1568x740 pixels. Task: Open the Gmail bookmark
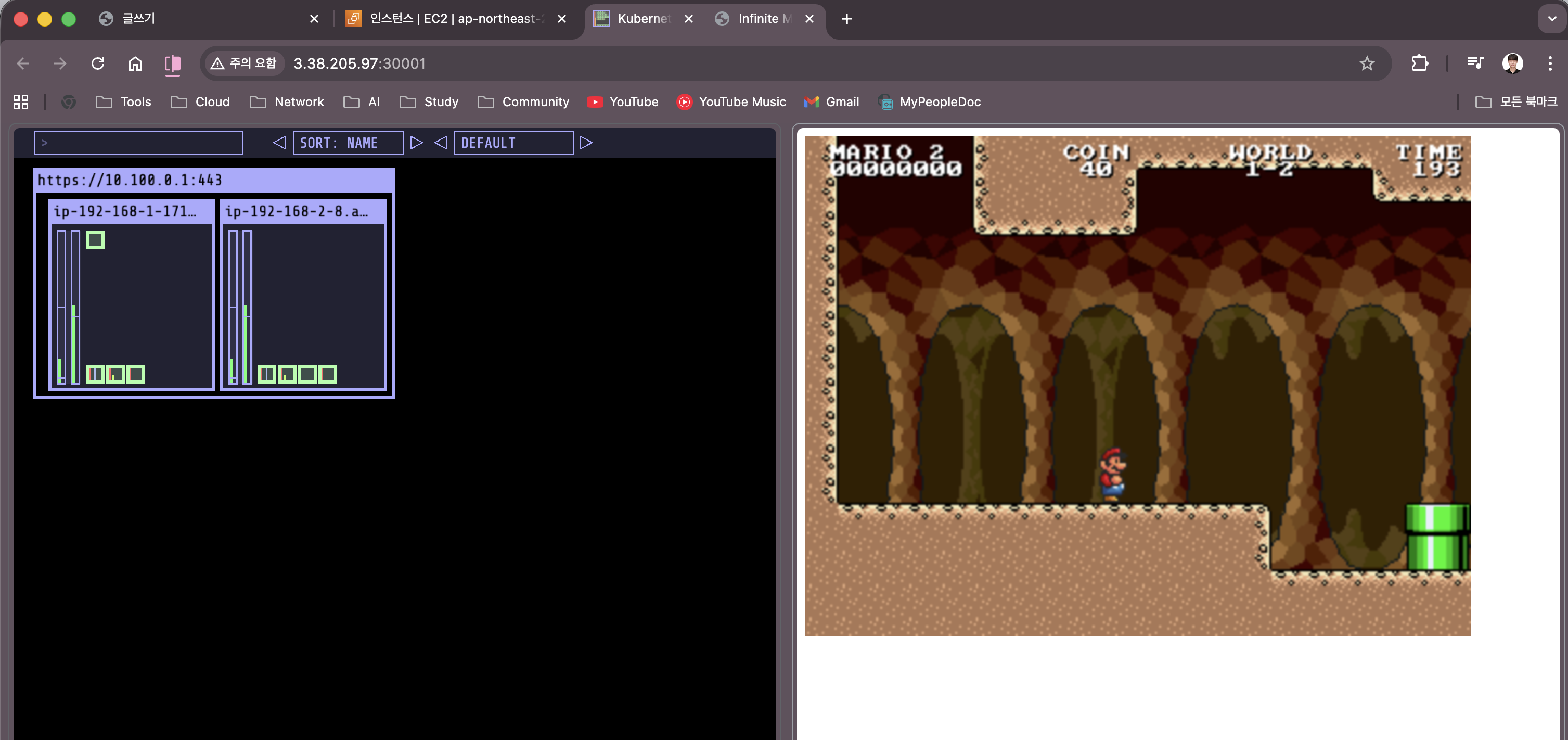pyautogui.click(x=831, y=101)
